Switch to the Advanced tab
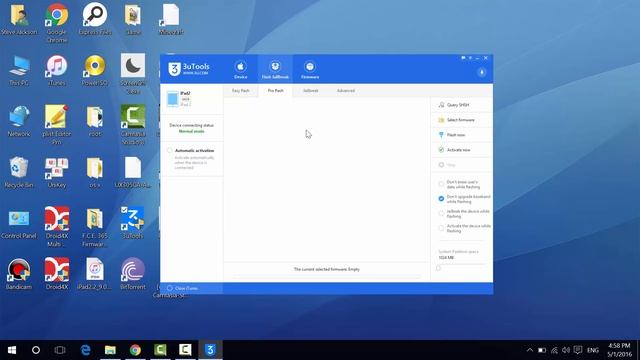This screenshot has height=360, width=640. tap(346, 91)
